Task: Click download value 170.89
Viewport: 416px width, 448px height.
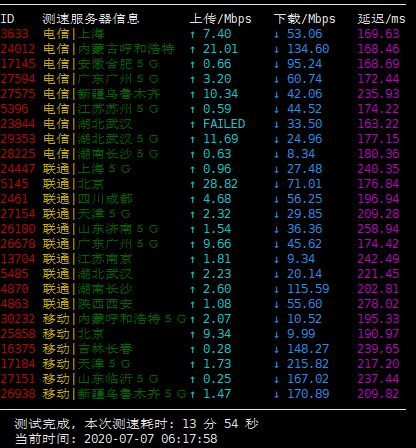Action: 308,394
